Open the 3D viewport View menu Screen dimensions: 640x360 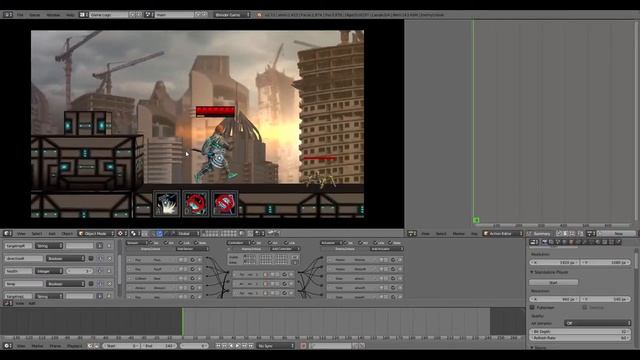[21, 233]
